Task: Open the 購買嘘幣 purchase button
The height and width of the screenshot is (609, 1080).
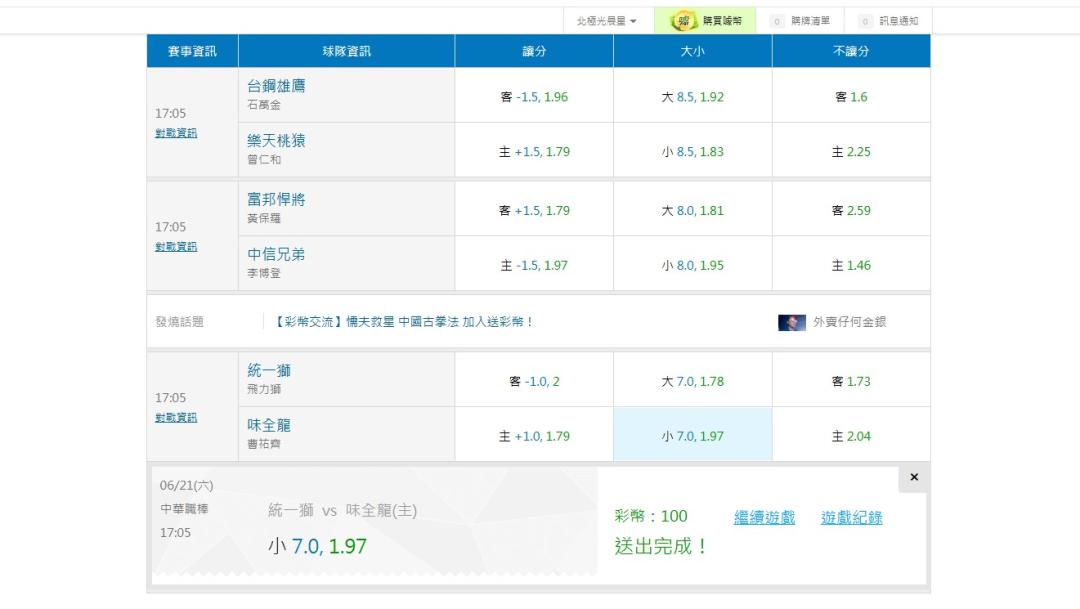Action: pyautogui.click(x=705, y=21)
